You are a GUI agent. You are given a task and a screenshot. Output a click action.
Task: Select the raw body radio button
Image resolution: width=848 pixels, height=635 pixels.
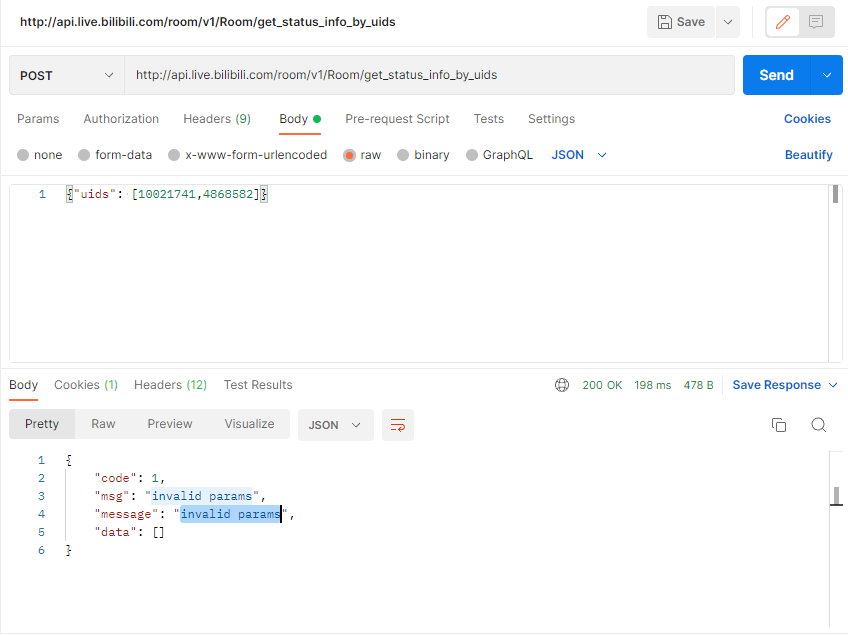[x=347, y=154]
